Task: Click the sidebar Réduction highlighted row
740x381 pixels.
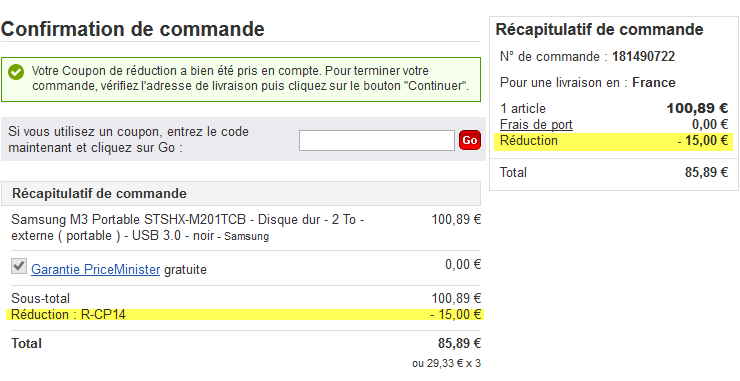Action: click(613, 141)
